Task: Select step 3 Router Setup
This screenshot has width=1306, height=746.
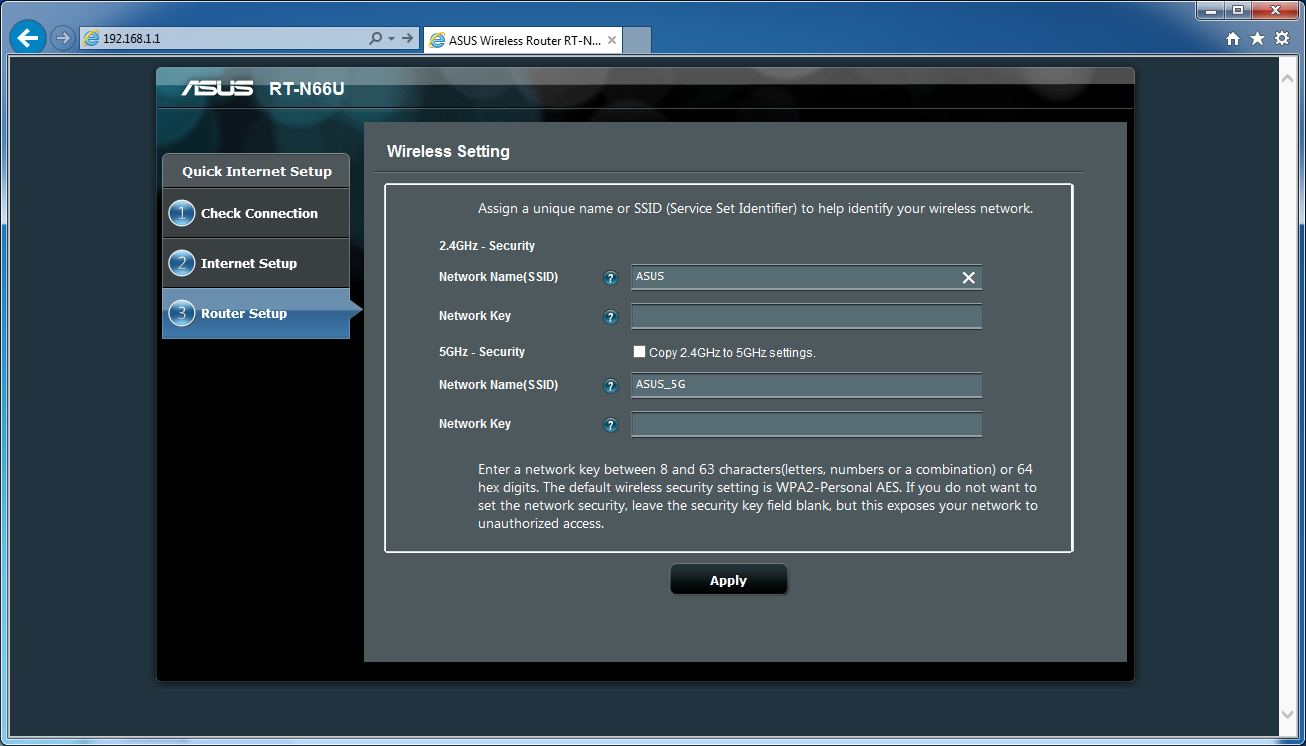Action: [x=256, y=313]
